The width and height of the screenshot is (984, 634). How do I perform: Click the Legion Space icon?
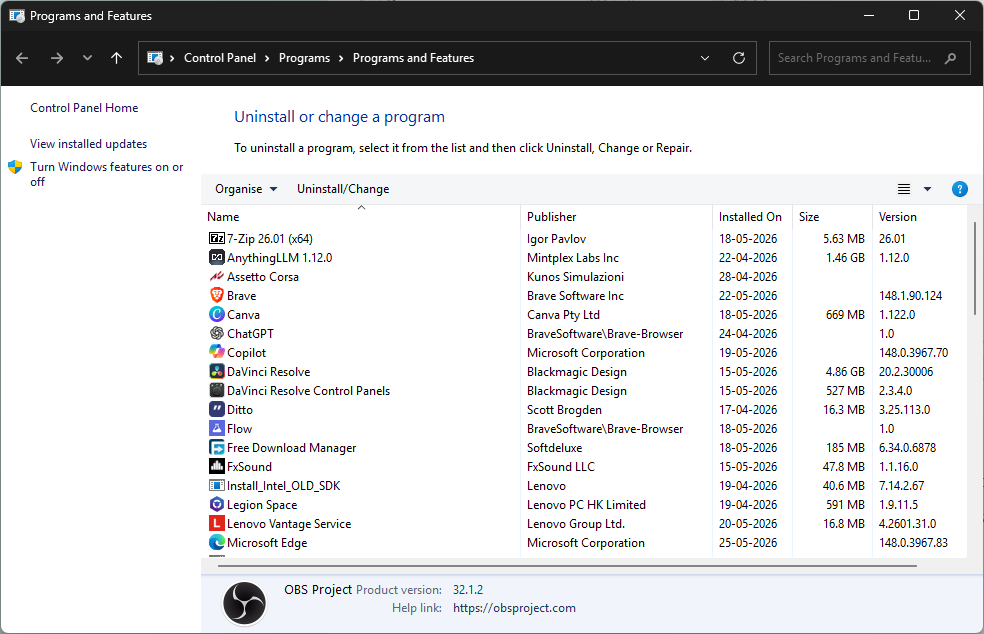(x=217, y=504)
